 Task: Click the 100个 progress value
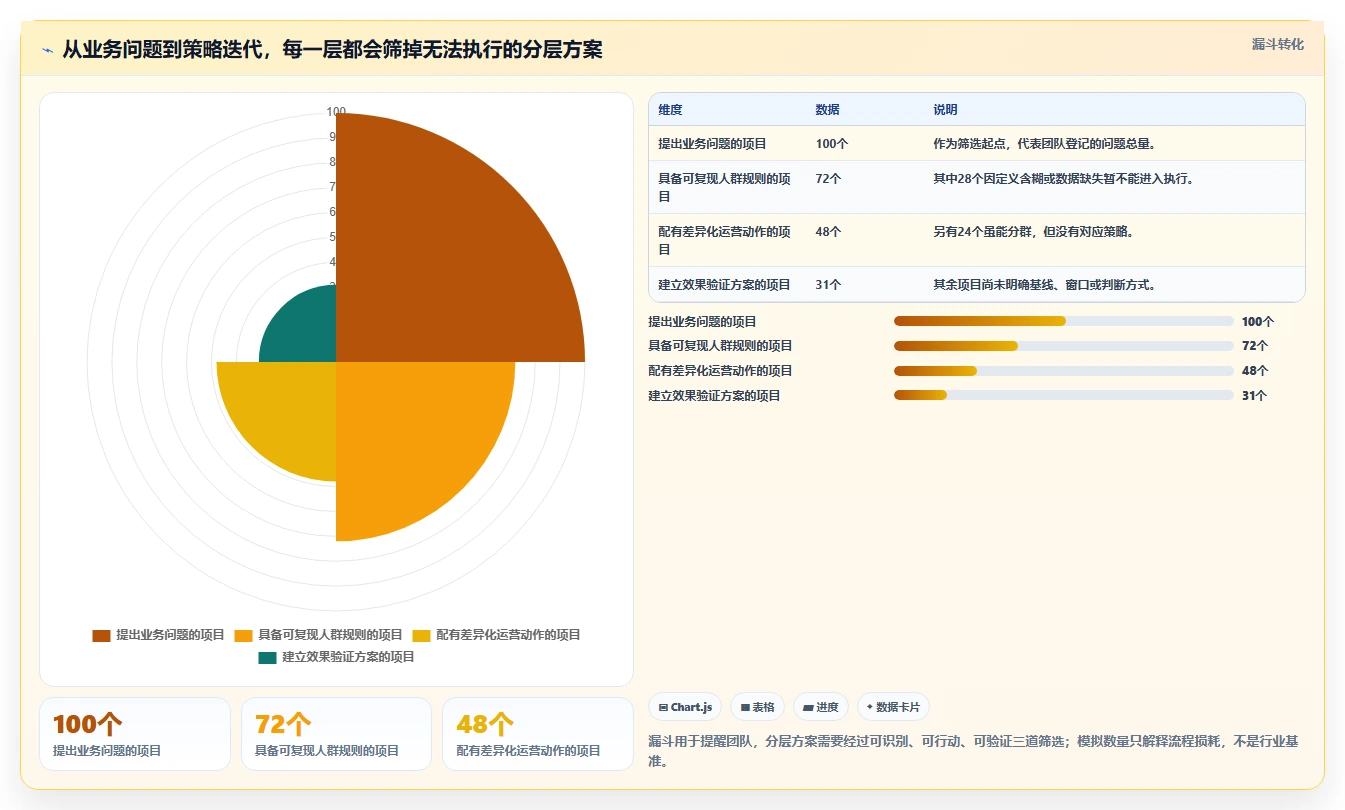(x=1258, y=322)
